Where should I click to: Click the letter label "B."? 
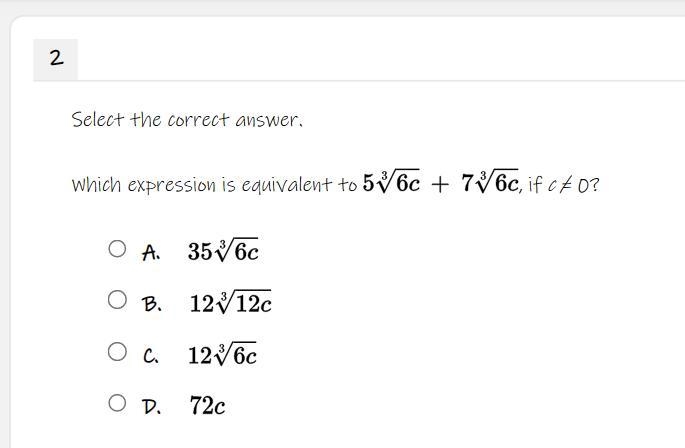[152, 304]
